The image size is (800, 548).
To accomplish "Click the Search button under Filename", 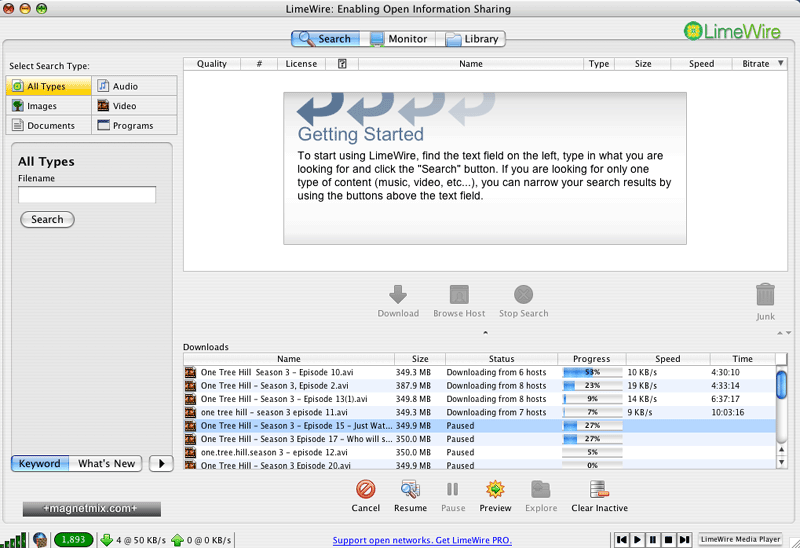I will 47,219.
